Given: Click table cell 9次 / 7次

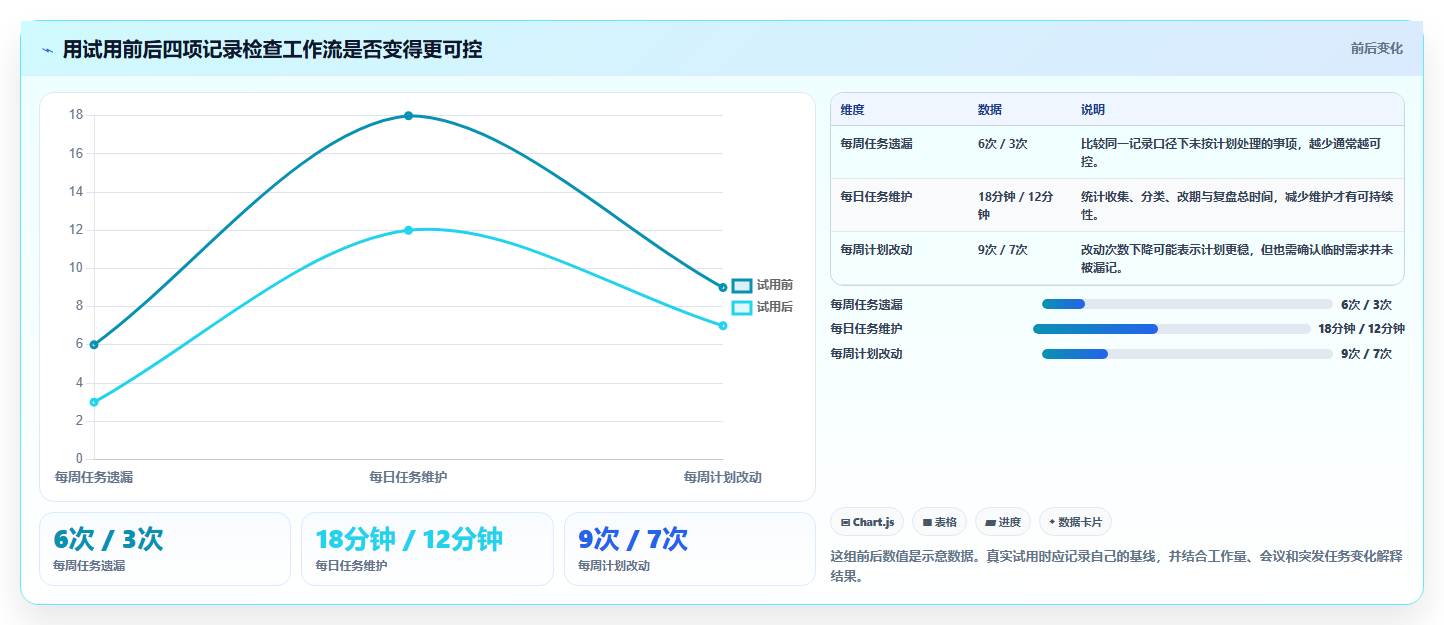Looking at the screenshot, I should (1003, 249).
